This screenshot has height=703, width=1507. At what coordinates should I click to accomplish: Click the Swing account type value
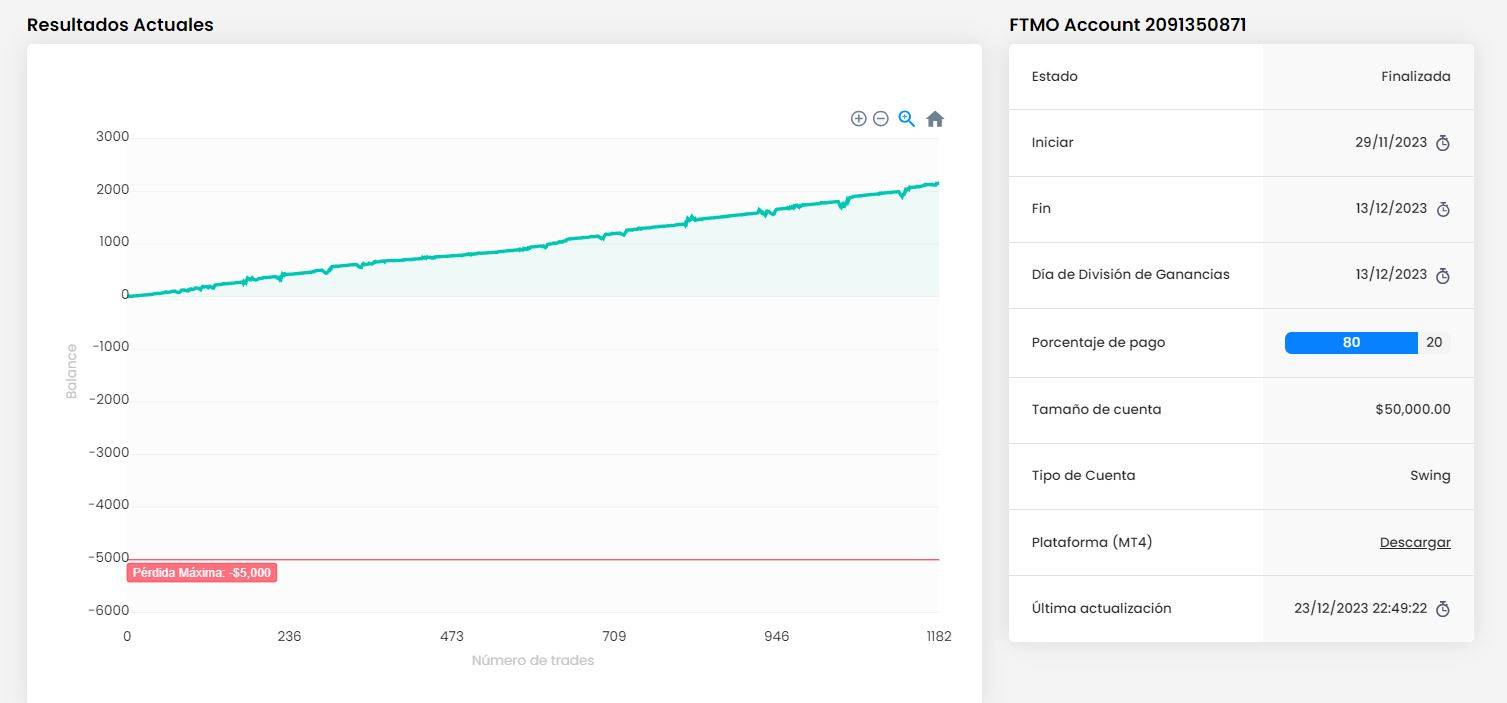(1430, 475)
